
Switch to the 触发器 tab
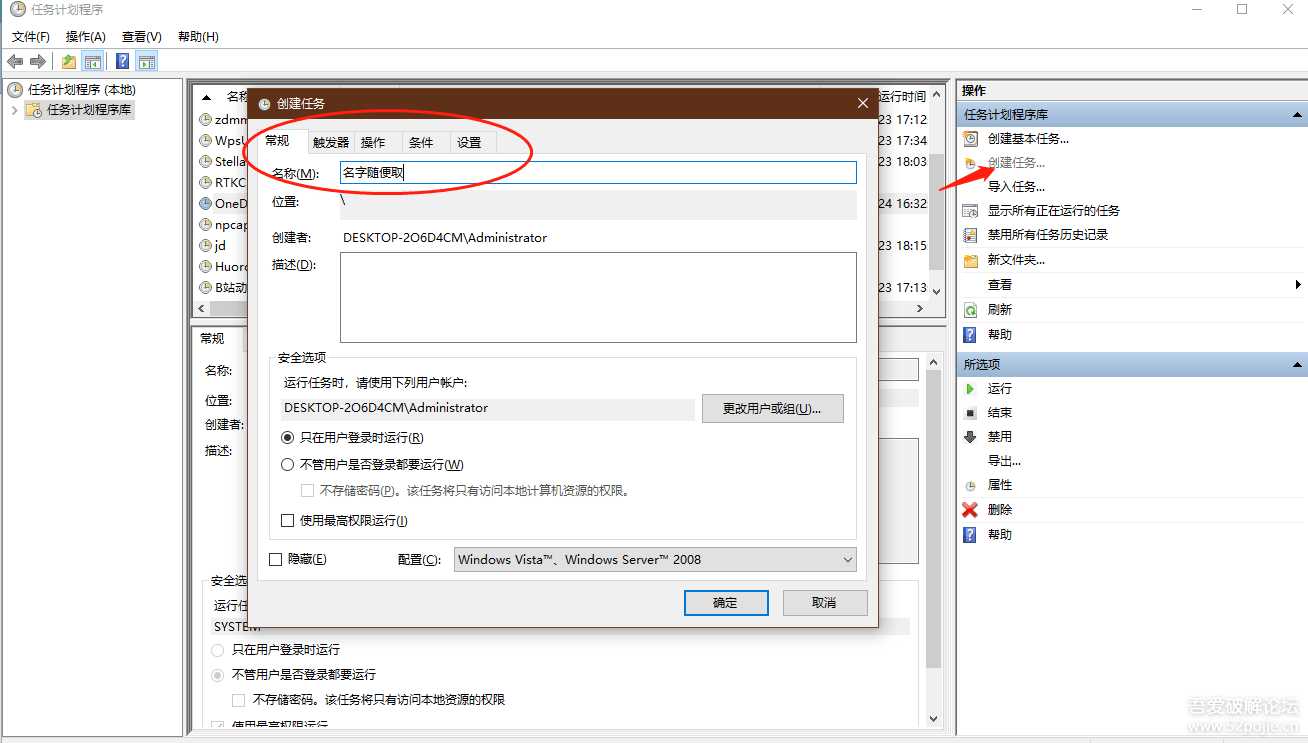pos(331,143)
